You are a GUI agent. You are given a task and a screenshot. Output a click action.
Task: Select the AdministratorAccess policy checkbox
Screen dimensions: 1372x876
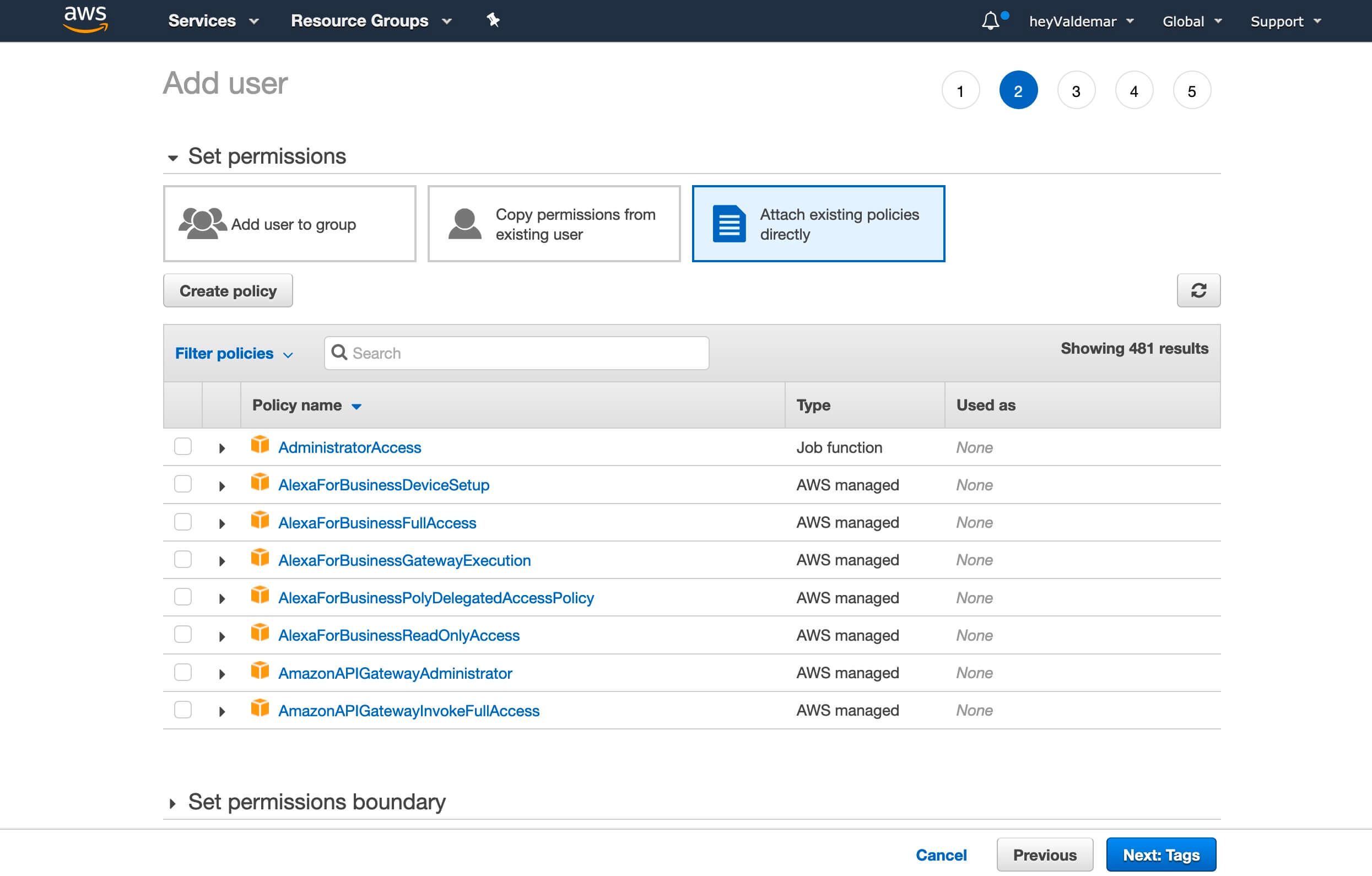[x=183, y=447]
